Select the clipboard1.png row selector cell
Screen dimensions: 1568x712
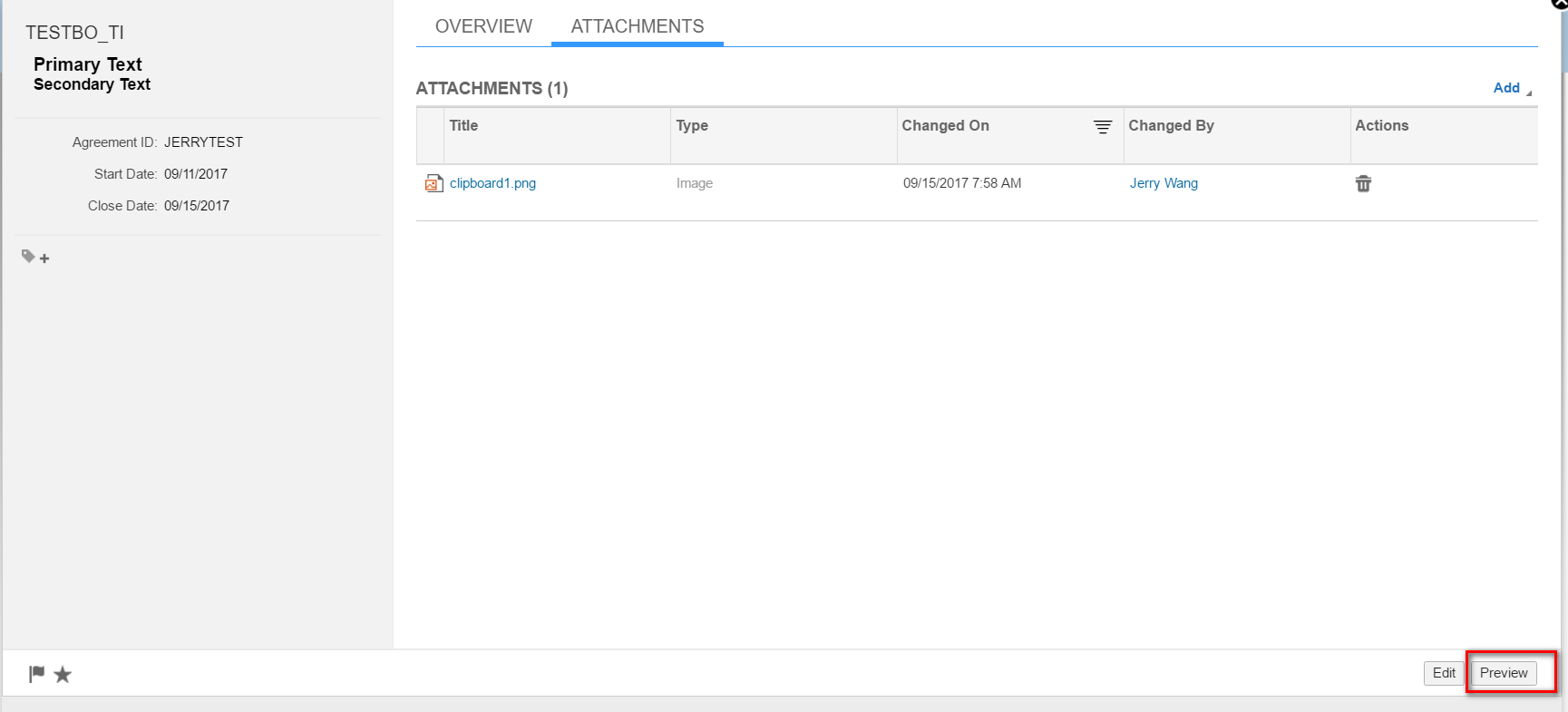pyautogui.click(x=430, y=192)
